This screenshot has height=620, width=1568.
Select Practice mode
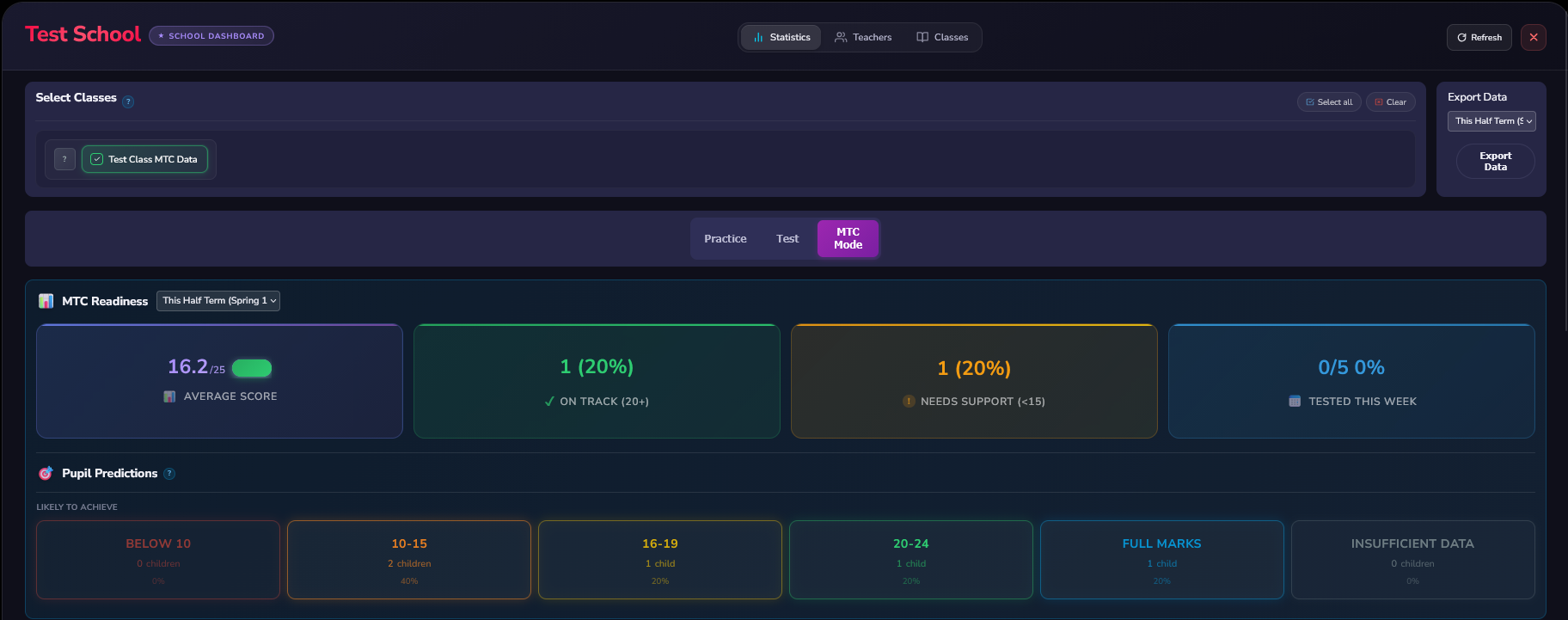tap(726, 239)
